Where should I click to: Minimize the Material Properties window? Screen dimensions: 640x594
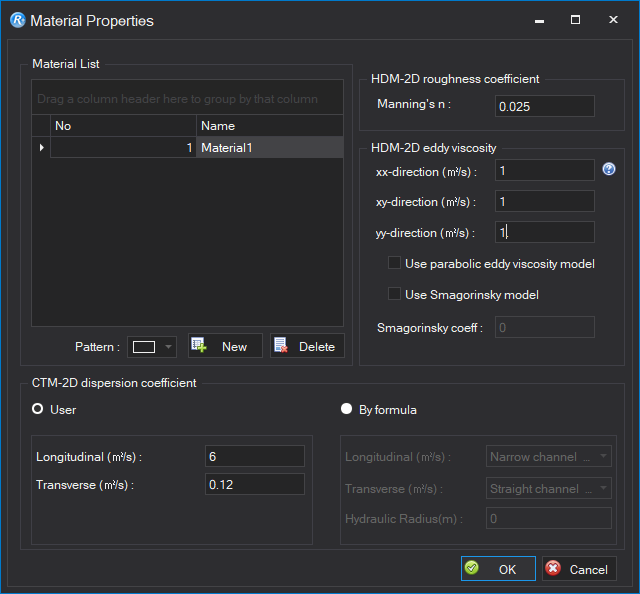[x=540, y=20]
